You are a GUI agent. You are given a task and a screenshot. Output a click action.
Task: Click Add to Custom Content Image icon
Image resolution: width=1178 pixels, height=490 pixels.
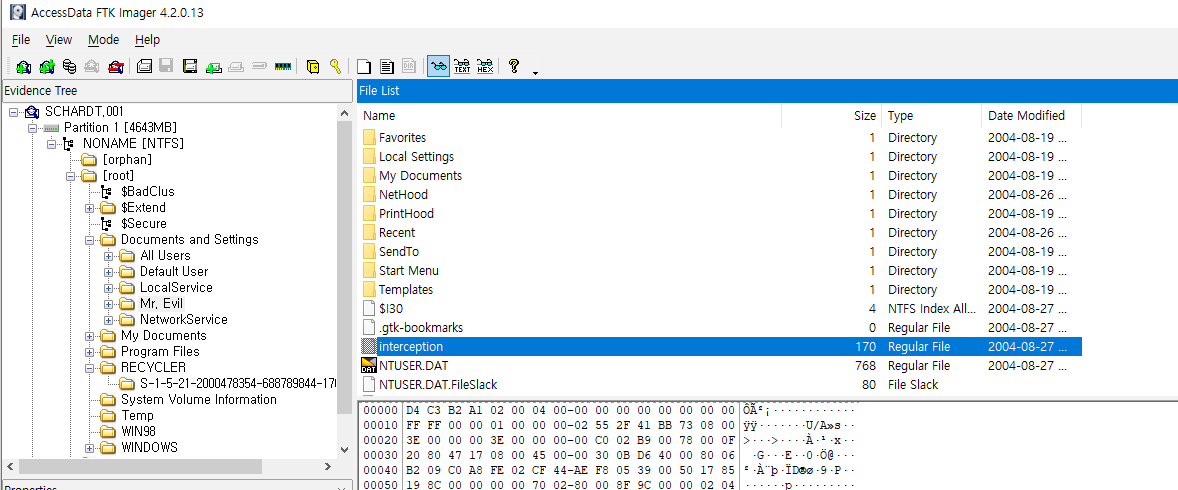pyautogui.click(x=213, y=66)
